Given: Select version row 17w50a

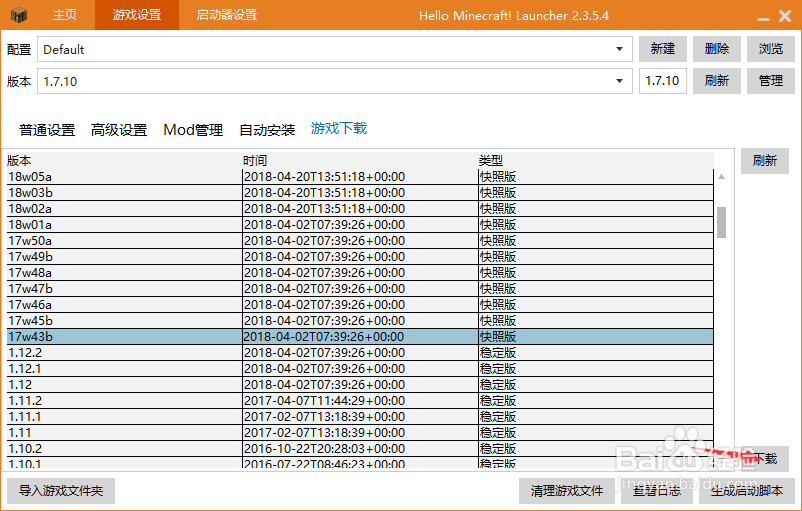Looking at the screenshot, I should coord(360,241).
